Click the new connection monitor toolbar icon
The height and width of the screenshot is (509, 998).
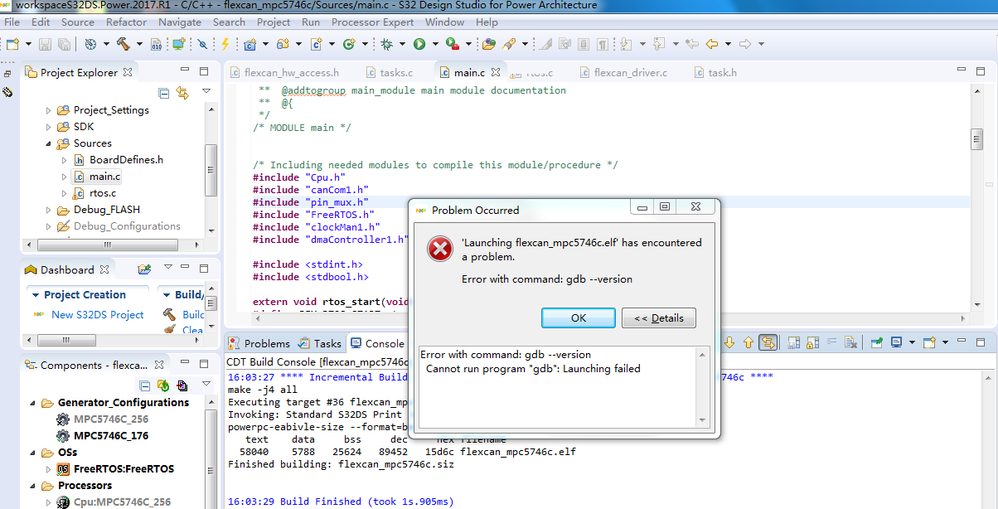pos(179,44)
